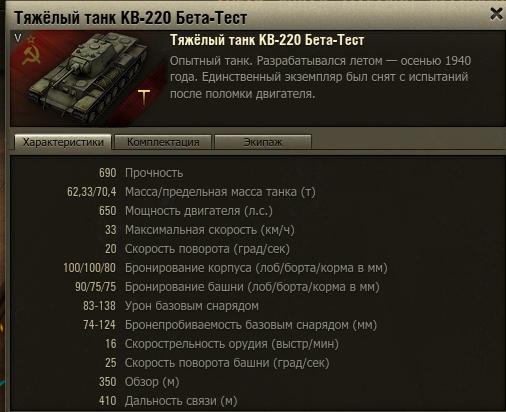The image size is (506, 412).
Task: Select the Бронирование корпуса stat line
Action: [225, 268]
